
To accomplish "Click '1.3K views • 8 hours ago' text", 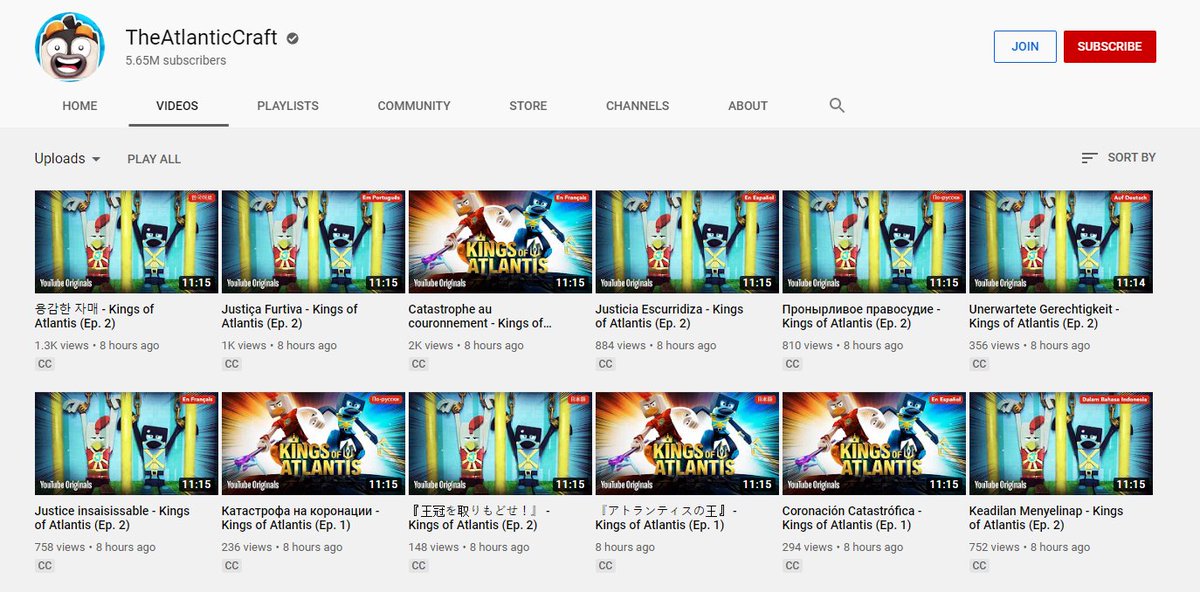I will coord(97,345).
